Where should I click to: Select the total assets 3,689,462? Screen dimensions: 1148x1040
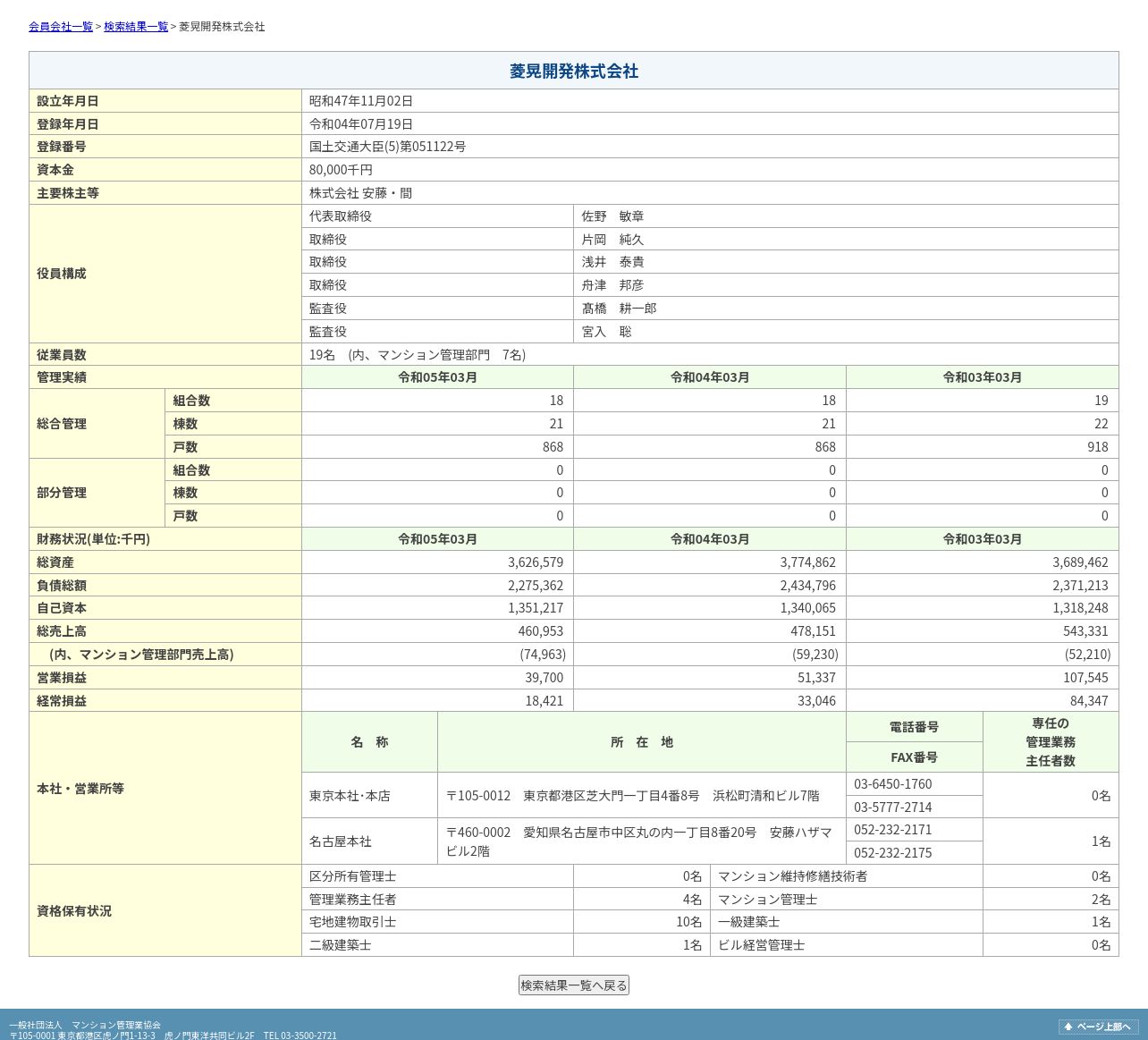1080,562
